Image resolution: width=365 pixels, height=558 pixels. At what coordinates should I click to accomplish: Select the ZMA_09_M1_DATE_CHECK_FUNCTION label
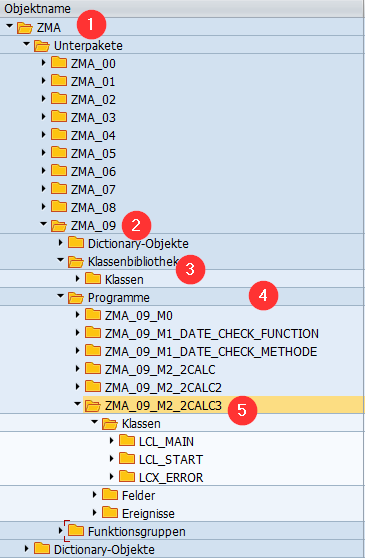click(212, 334)
